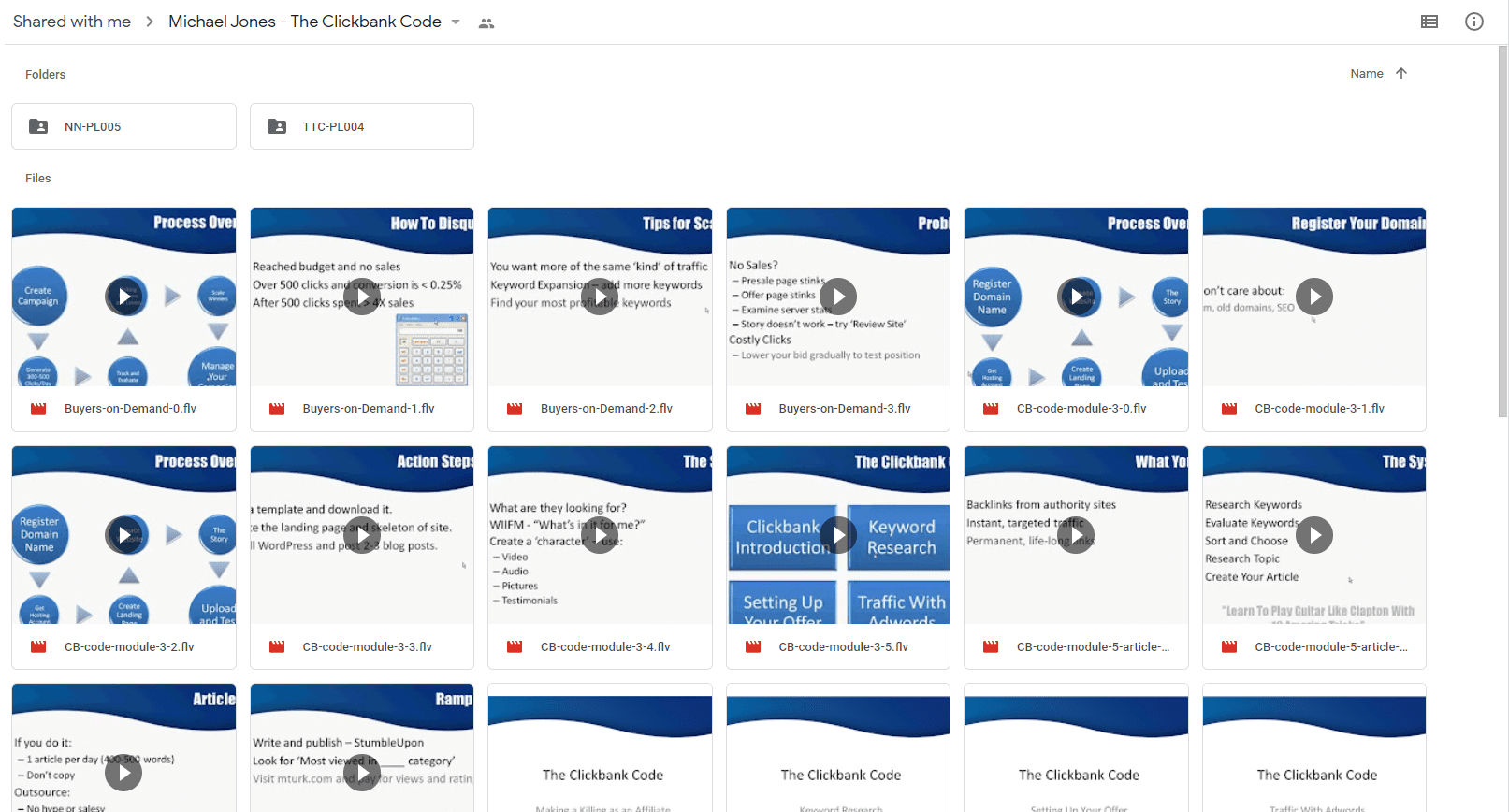Play the CB-code-module-3-0.flv video preview
This screenshot has height=812, width=1509.
[1077, 297]
